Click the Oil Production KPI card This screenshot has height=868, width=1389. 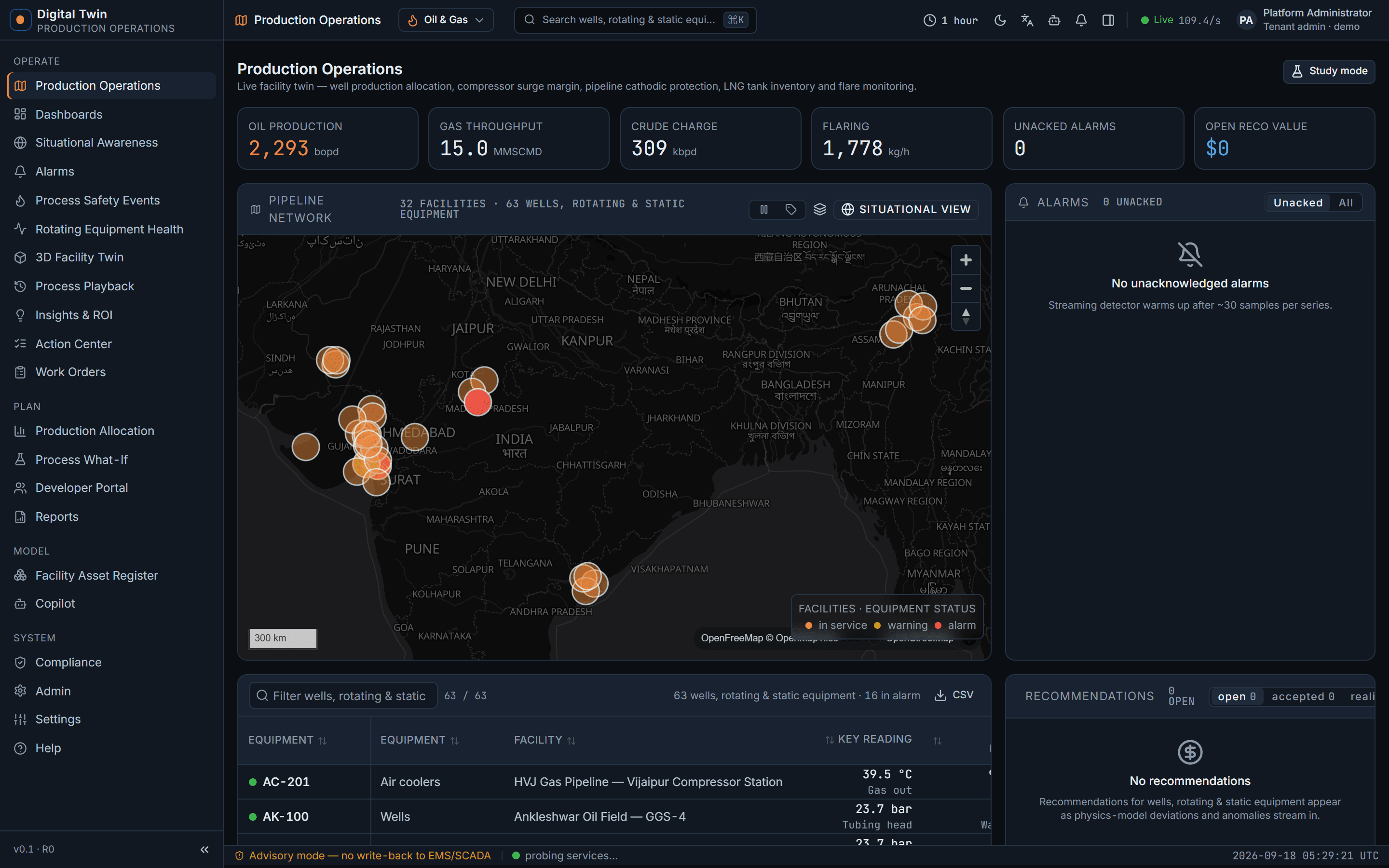328,138
